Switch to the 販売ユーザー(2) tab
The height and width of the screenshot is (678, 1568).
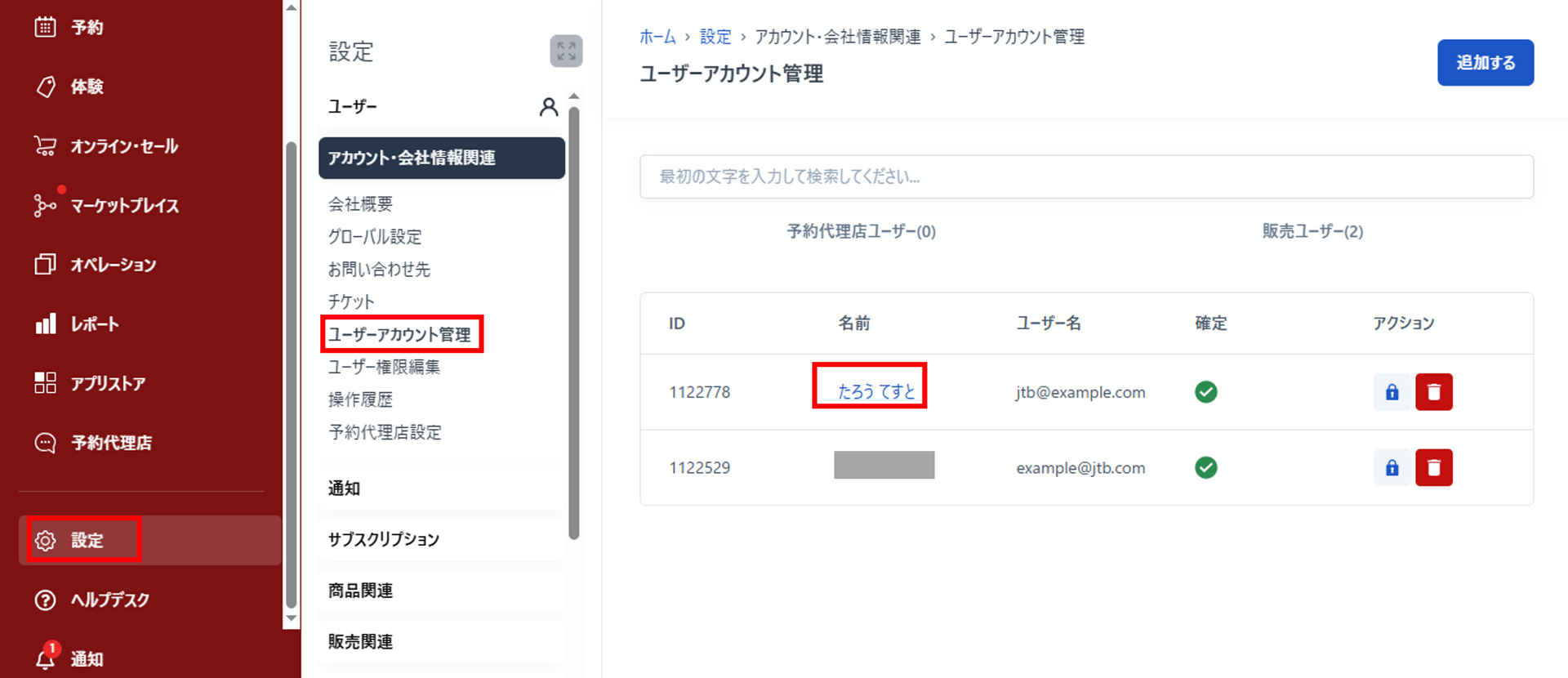(1312, 232)
